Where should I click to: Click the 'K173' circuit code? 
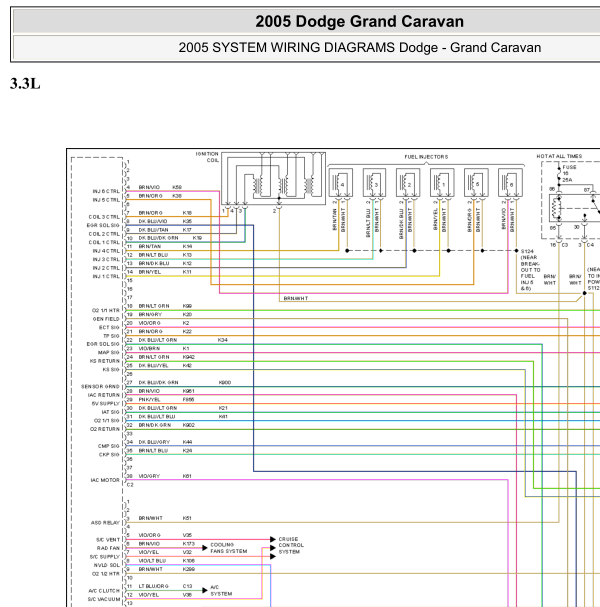point(189,544)
